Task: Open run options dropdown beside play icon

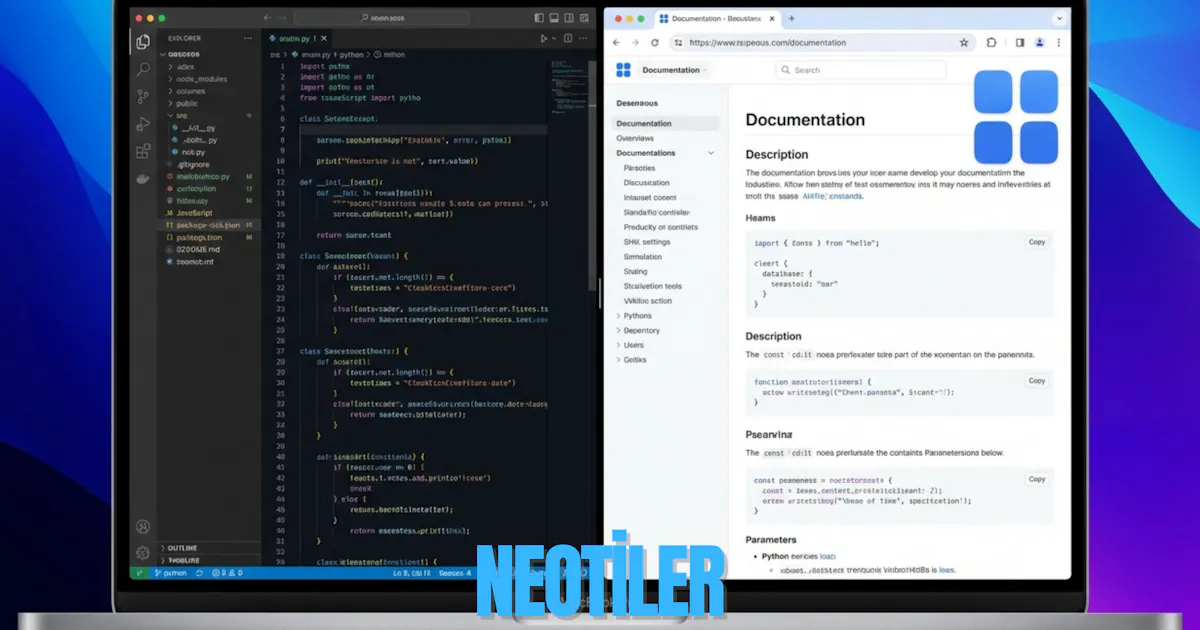Action: click(x=556, y=38)
